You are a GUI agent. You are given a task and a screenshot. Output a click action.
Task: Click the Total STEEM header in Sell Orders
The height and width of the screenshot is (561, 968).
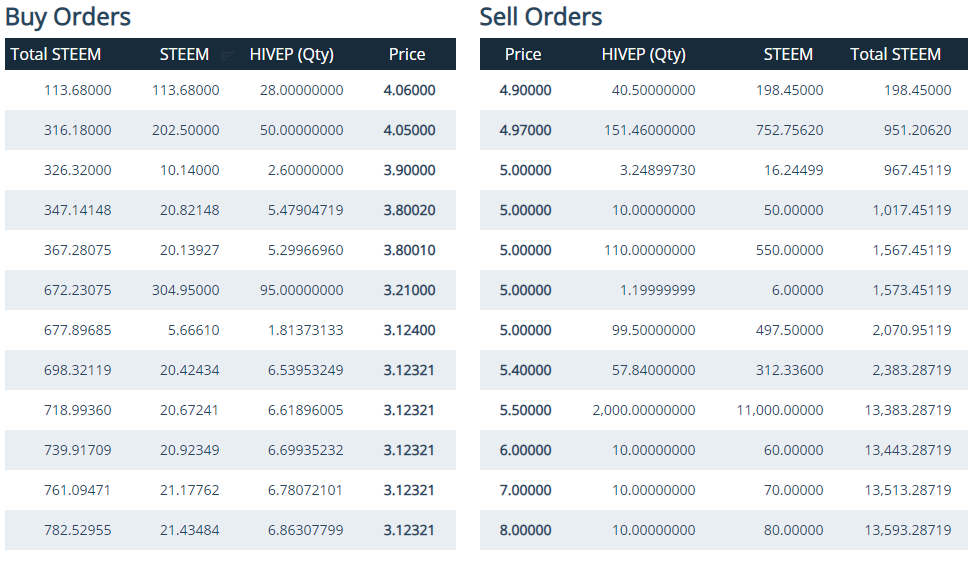pos(895,54)
